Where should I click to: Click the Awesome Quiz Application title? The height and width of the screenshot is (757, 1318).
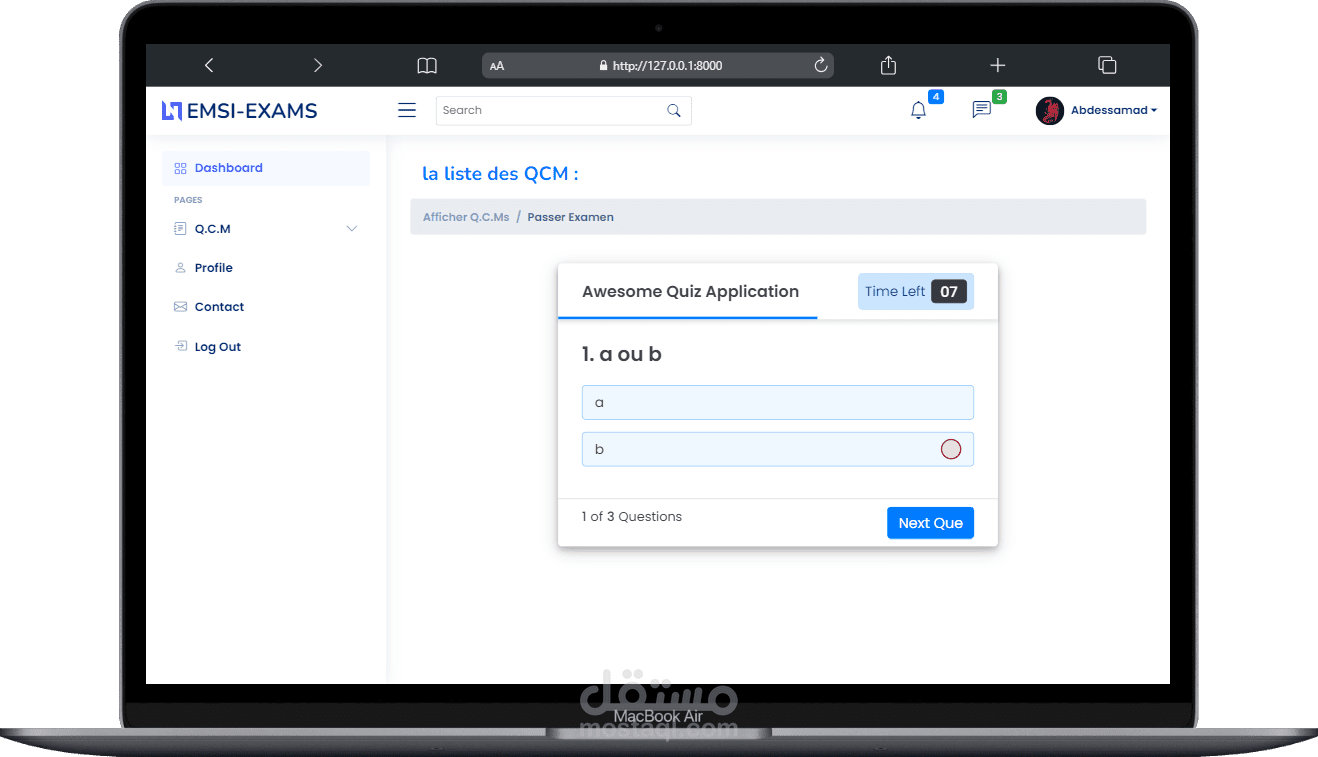(690, 292)
